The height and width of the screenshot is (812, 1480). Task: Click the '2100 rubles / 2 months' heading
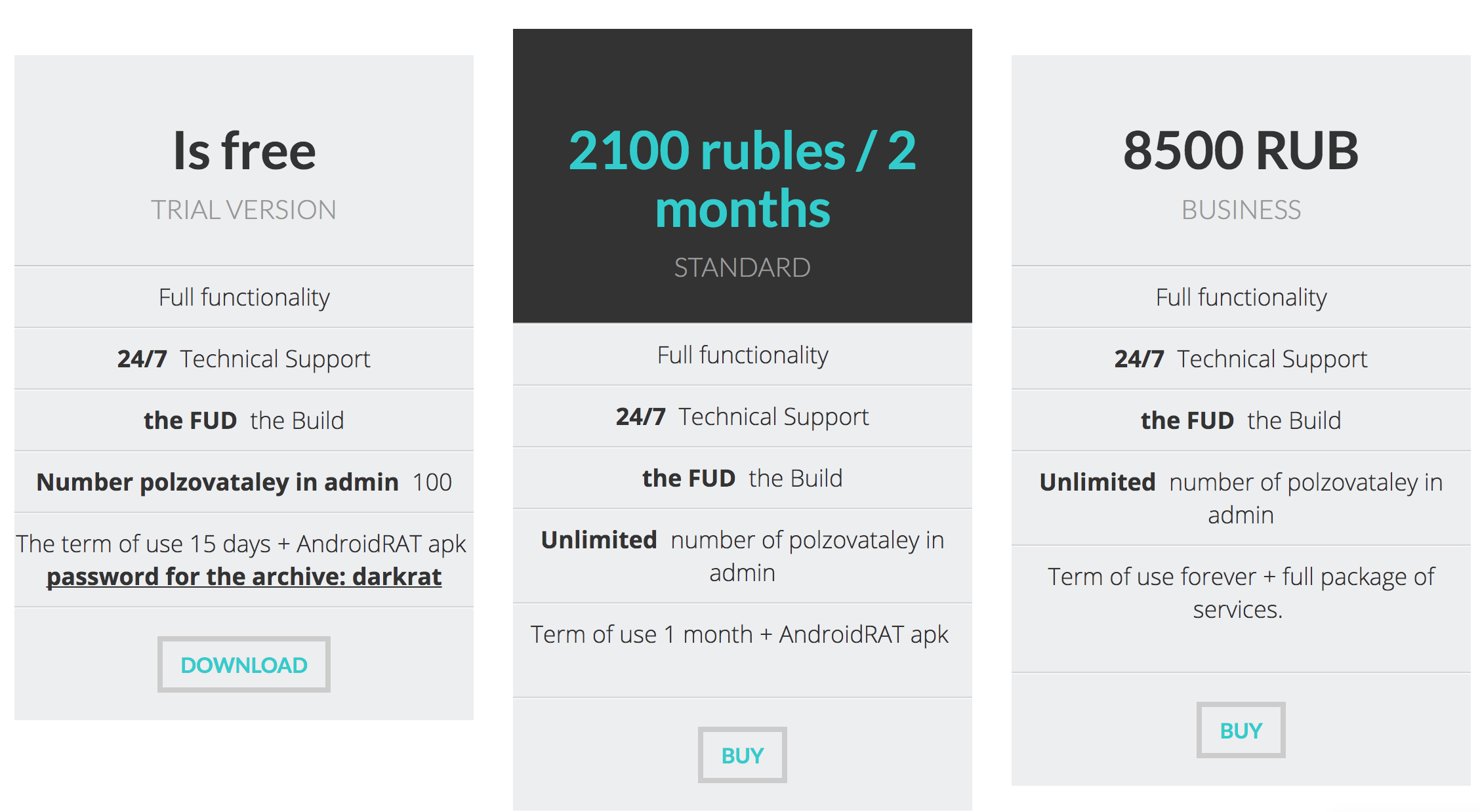click(x=742, y=179)
